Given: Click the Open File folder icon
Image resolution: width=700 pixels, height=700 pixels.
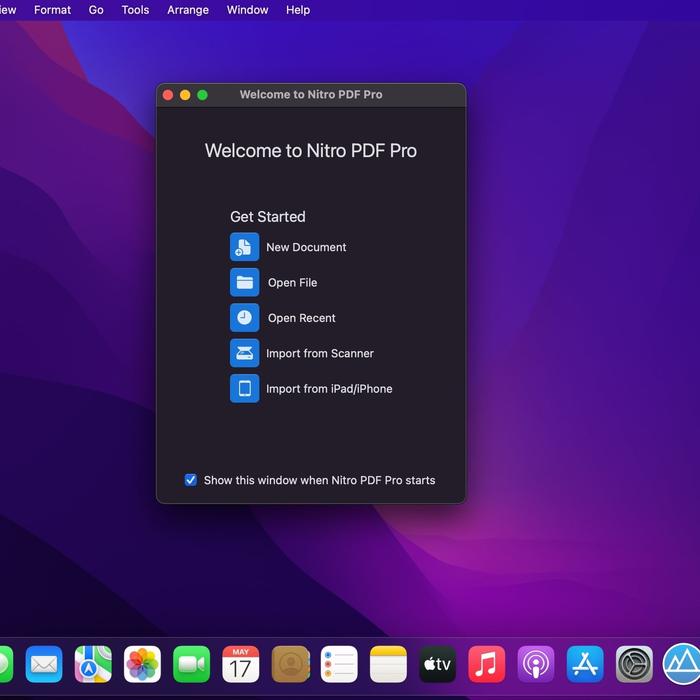Looking at the screenshot, I should [244, 282].
